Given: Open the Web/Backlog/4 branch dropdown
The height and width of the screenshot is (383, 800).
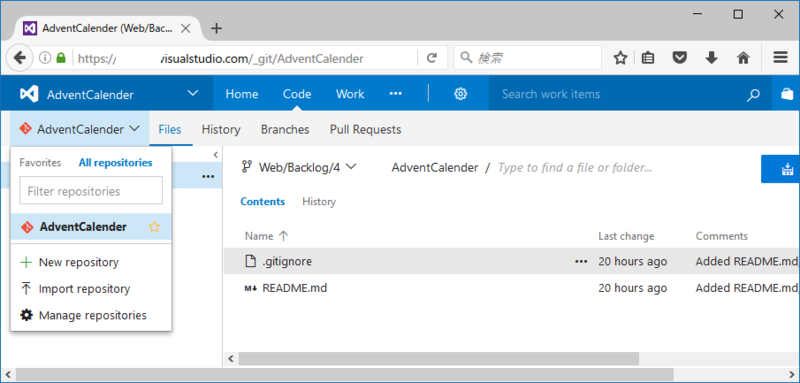Looking at the screenshot, I should [x=299, y=167].
